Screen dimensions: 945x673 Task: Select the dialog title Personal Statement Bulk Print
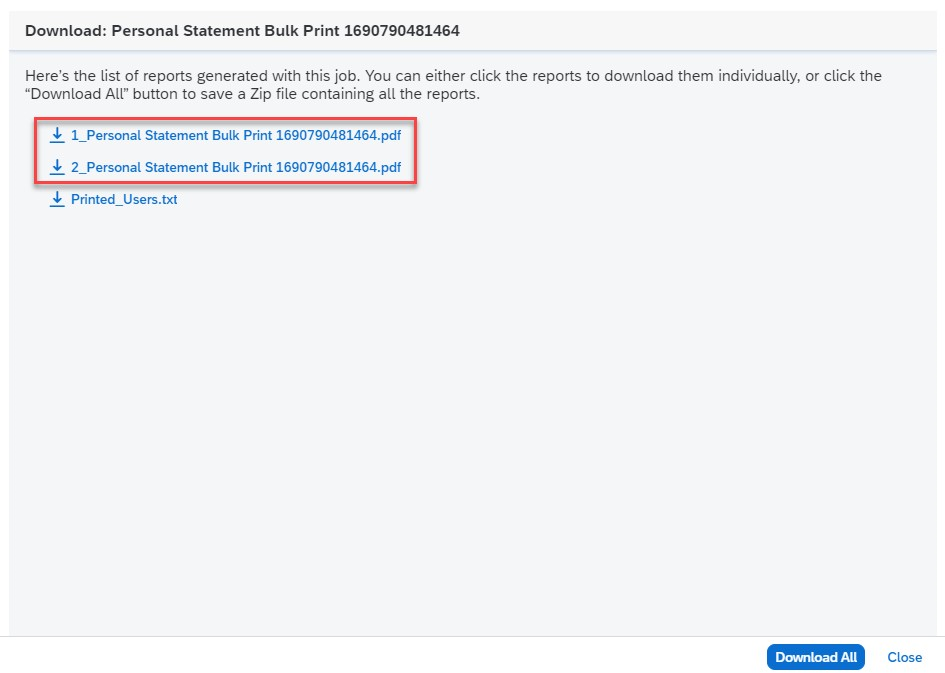(x=242, y=31)
